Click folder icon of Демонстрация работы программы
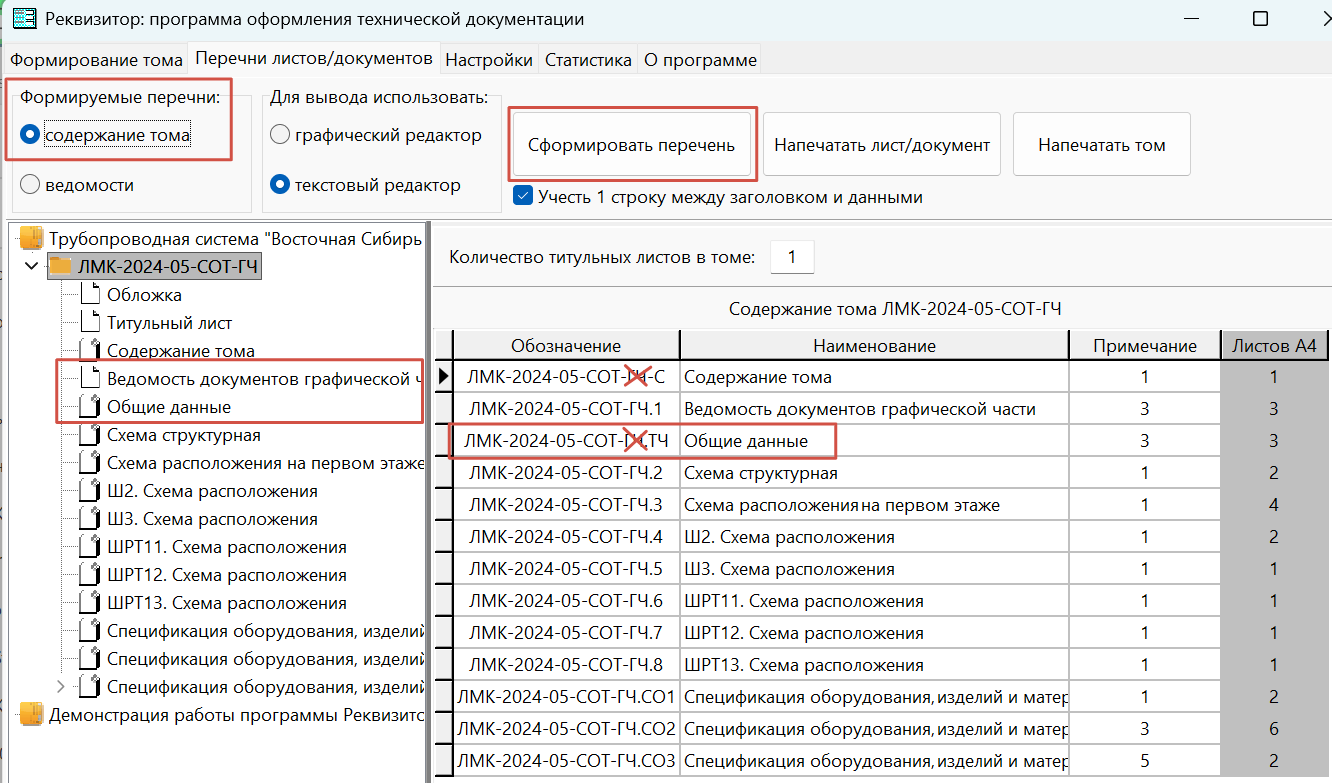The image size is (1332, 783). pos(32,714)
